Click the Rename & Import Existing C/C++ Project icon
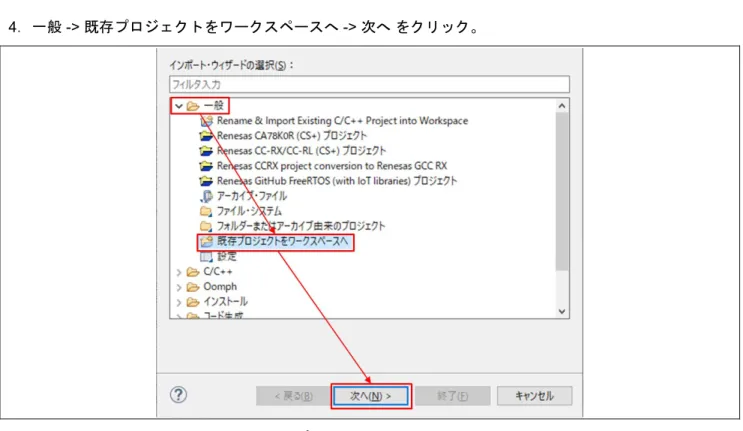This screenshot has width=743, height=431. [206, 121]
